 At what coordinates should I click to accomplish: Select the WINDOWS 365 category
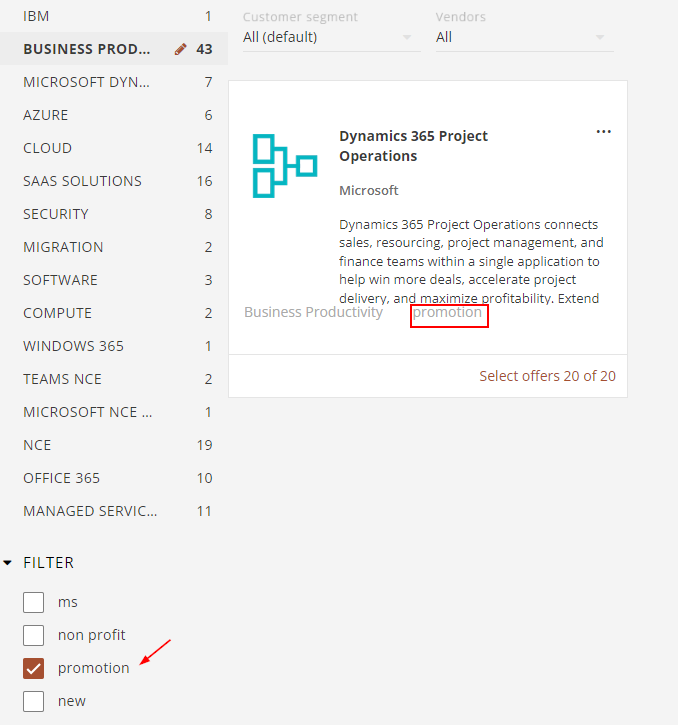coord(114,346)
